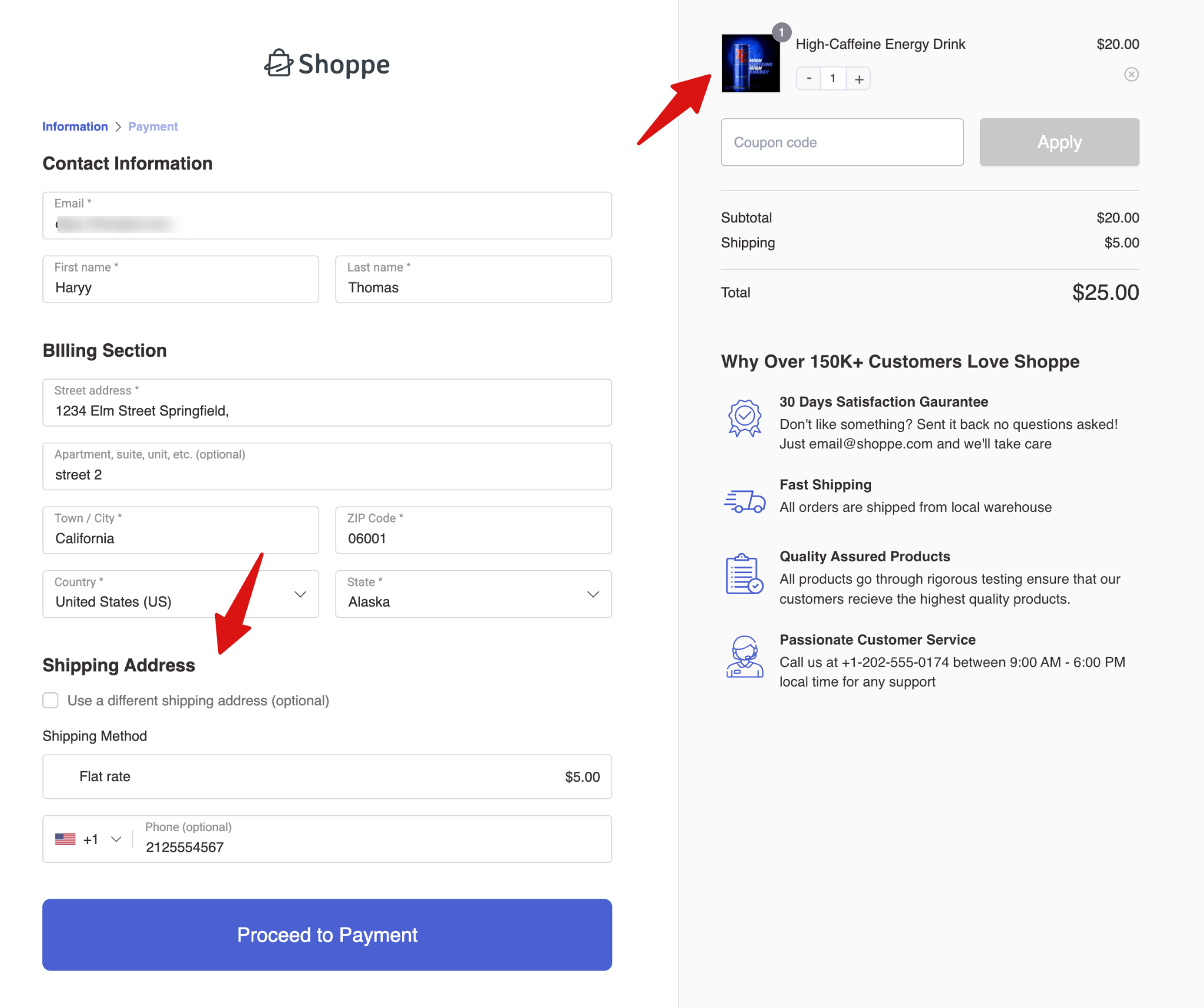Expand the phone country code selector

coord(115,839)
